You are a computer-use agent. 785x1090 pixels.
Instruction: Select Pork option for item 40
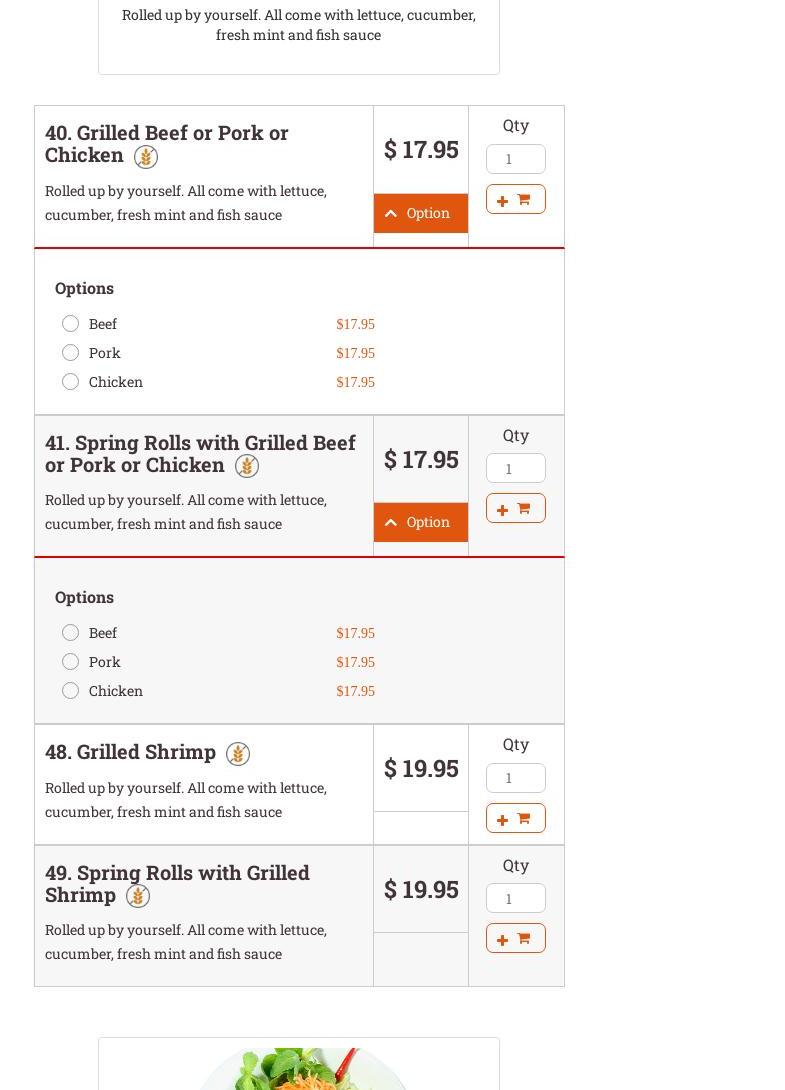70,352
